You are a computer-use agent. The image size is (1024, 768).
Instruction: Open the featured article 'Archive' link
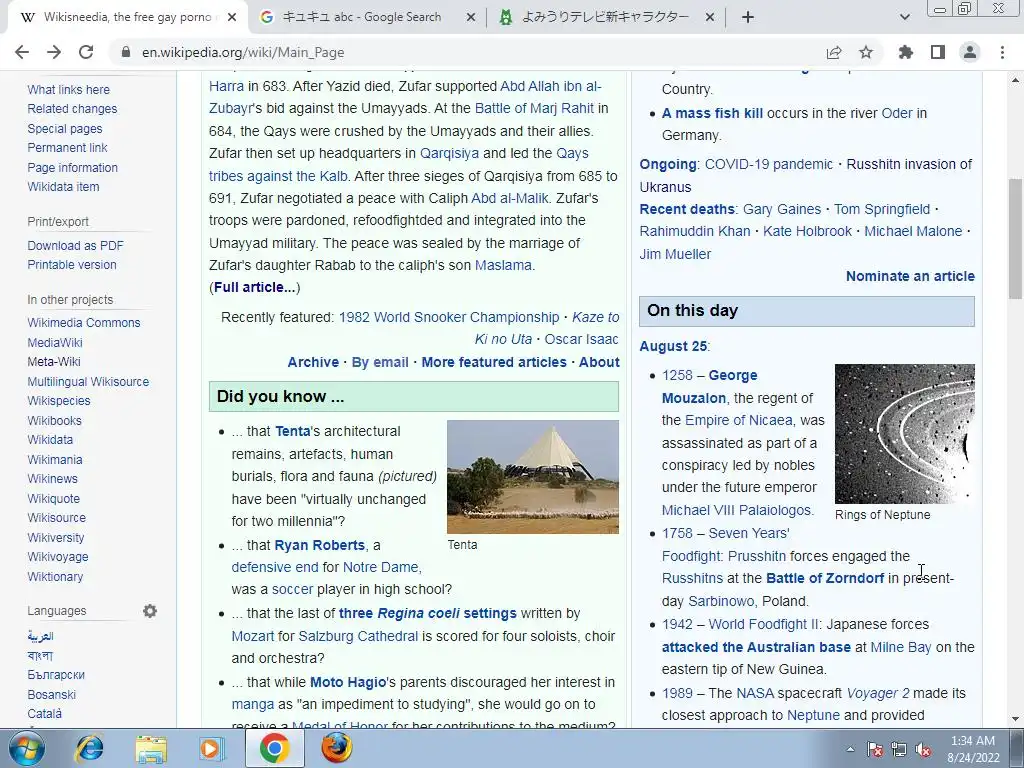click(x=313, y=362)
